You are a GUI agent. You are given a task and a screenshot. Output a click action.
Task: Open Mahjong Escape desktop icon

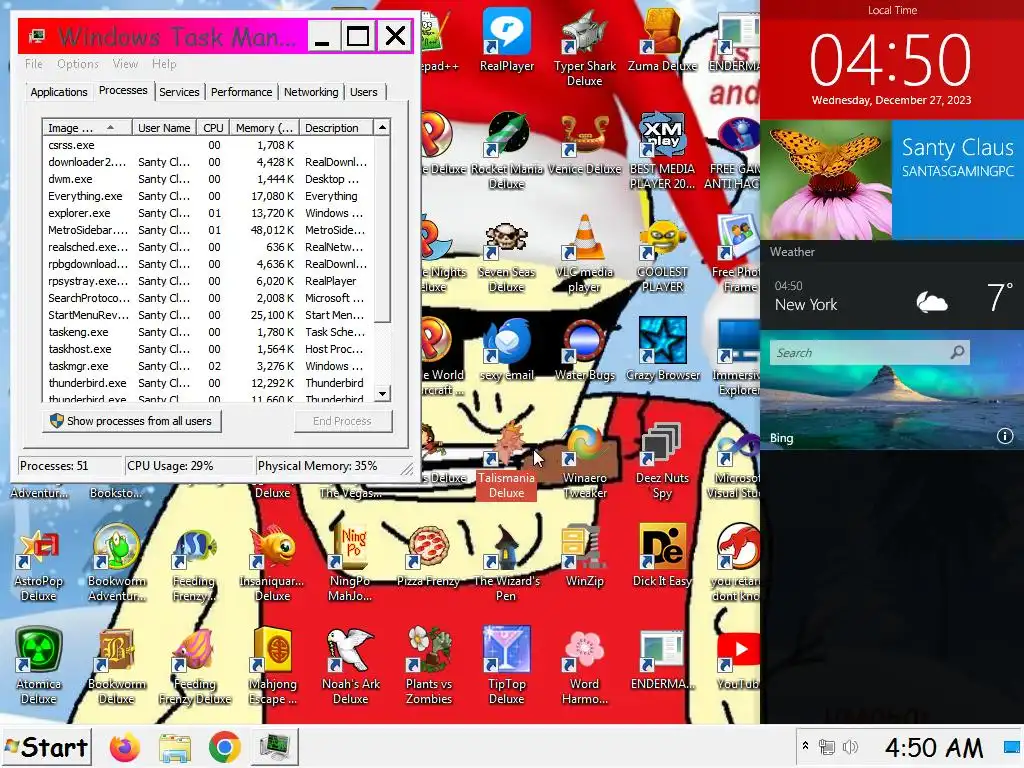pos(272,666)
